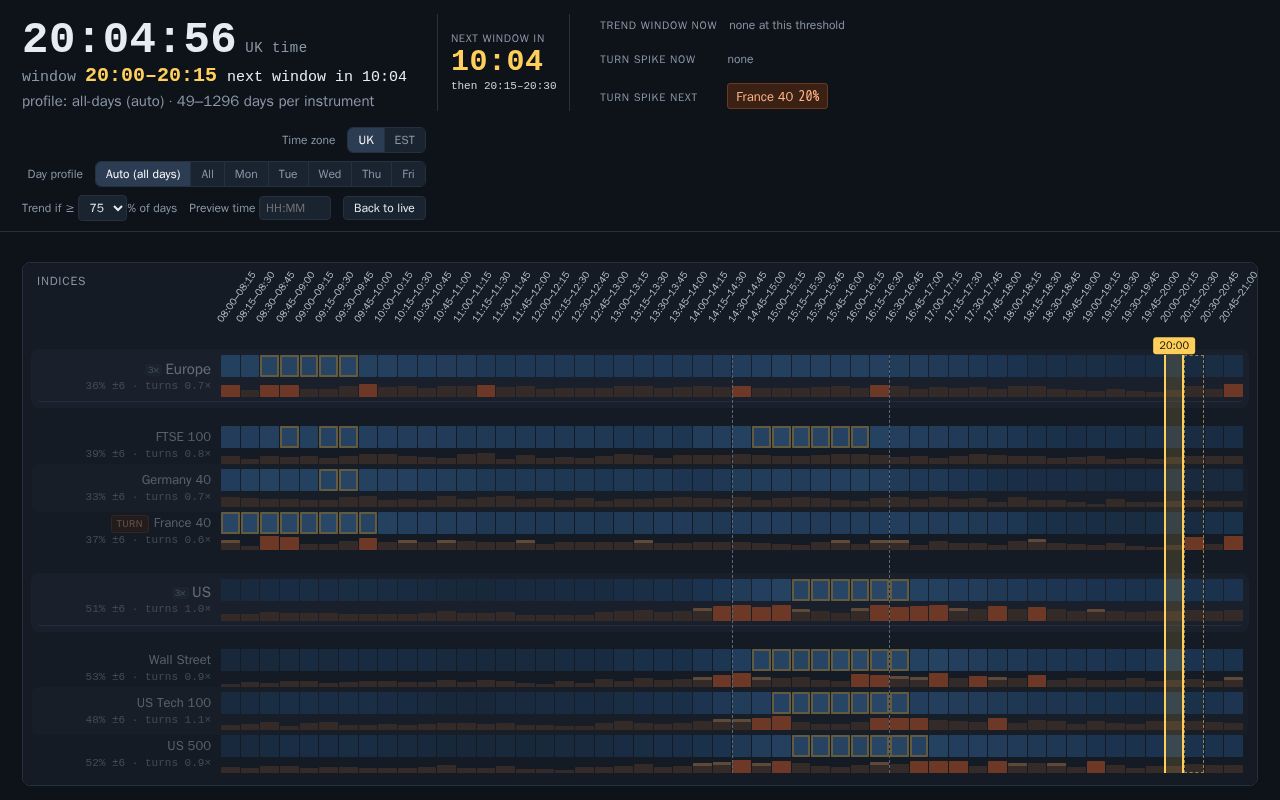This screenshot has height=800, width=1280.
Task: Select the Europe group row label
Action: 188,369
